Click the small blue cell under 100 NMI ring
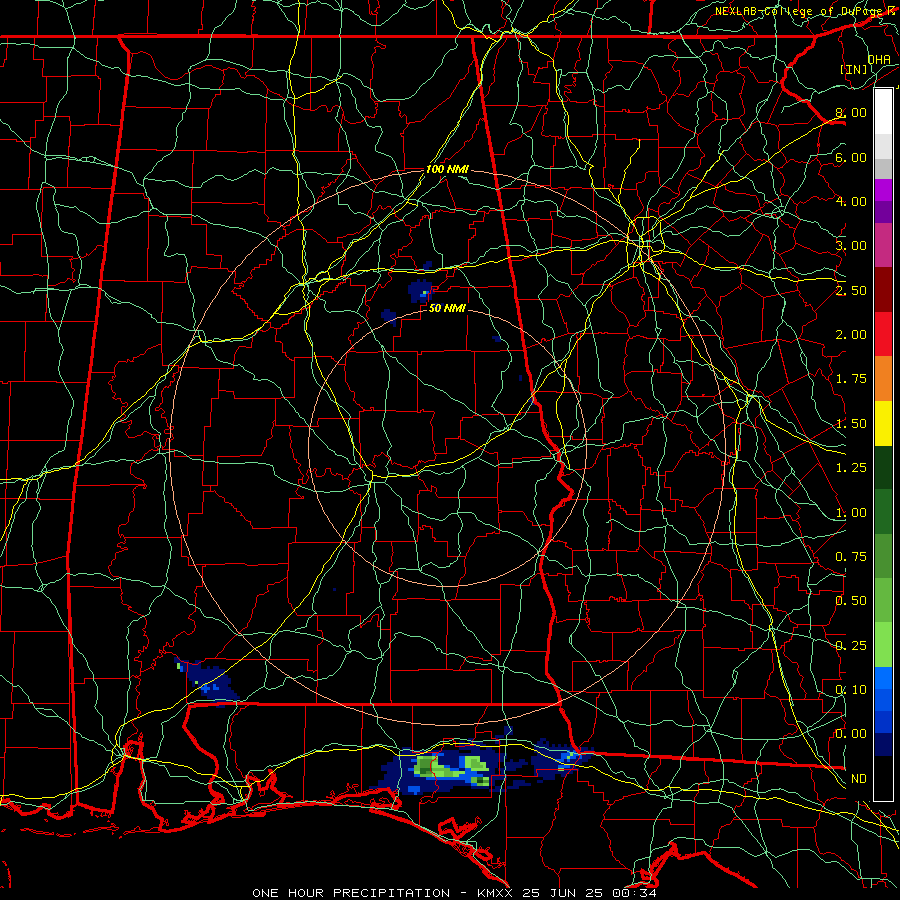The height and width of the screenshot is (900, 900). pyautogui.click(x=421, y=291)
